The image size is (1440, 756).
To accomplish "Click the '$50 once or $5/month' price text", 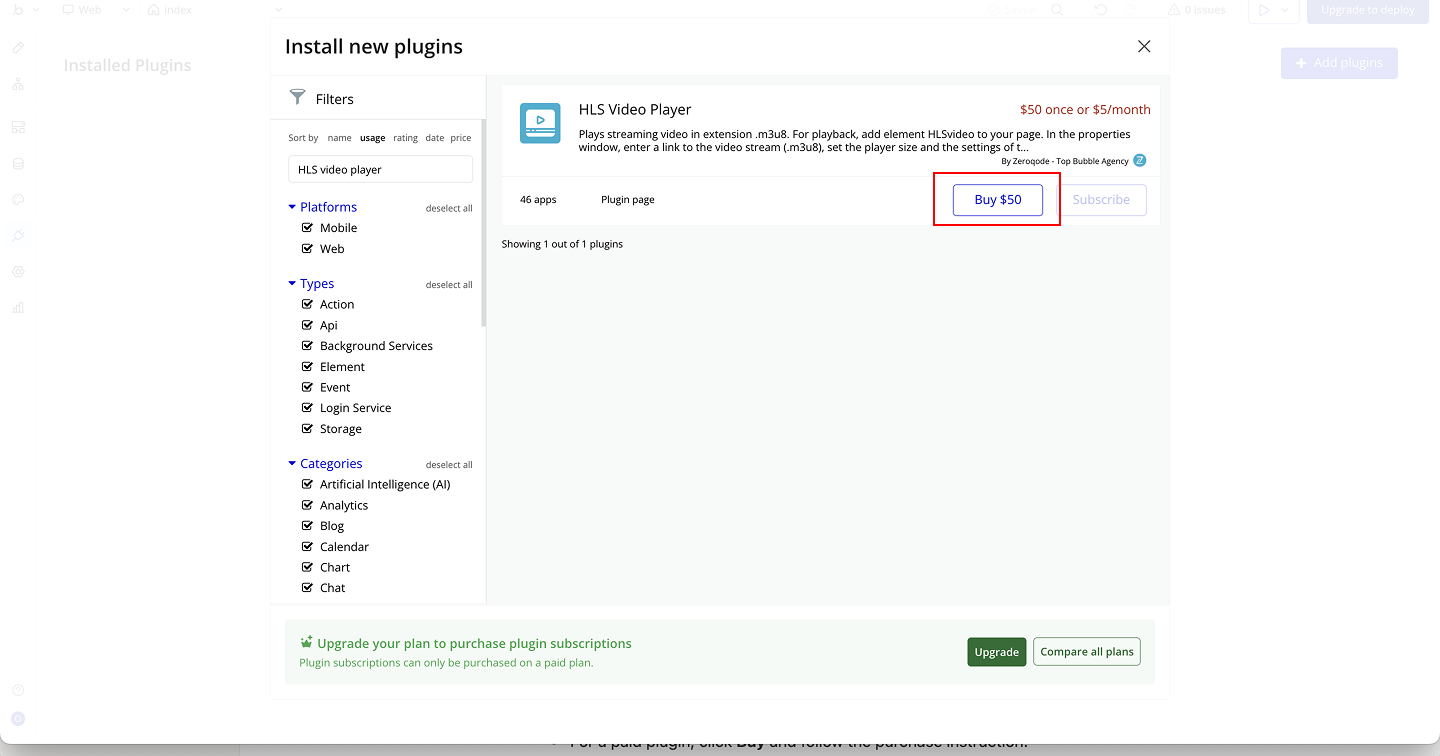I will pos(1085,110).
